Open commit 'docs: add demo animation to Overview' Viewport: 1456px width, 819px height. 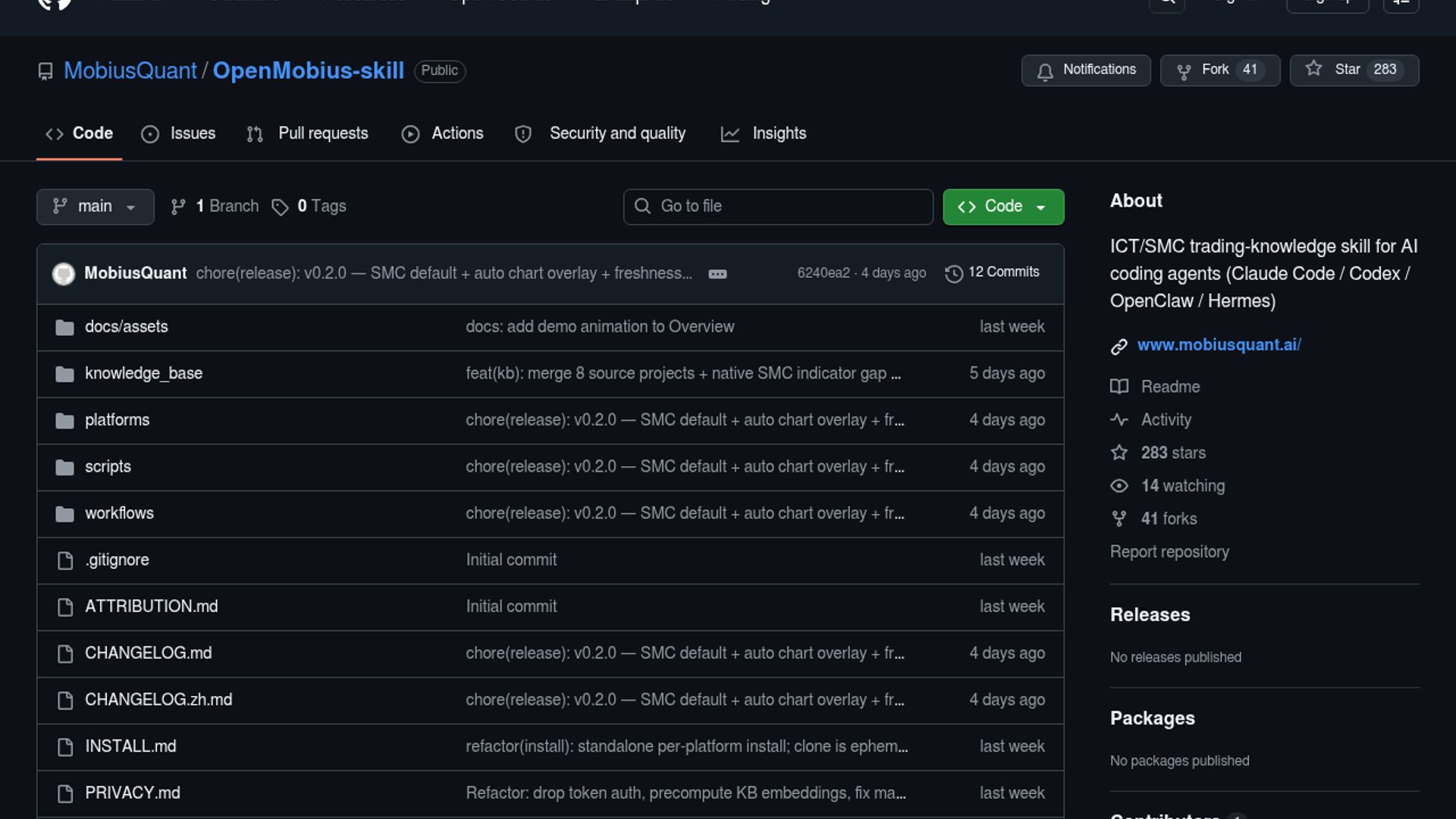click(x=600, y=327)
